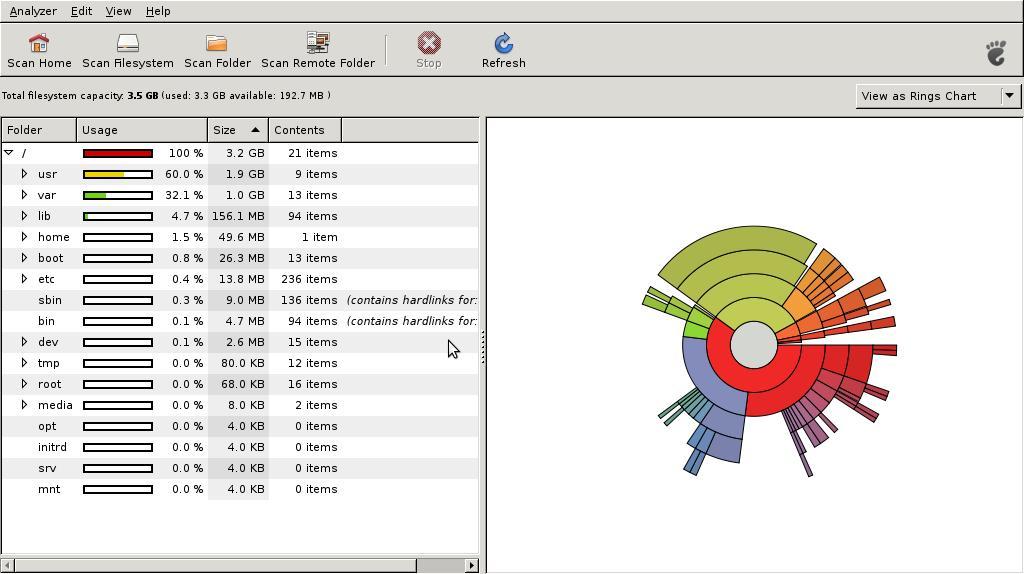Select the bin folder row
The width and height of the screenshot is (1024, 574).
tap(240, 321)
